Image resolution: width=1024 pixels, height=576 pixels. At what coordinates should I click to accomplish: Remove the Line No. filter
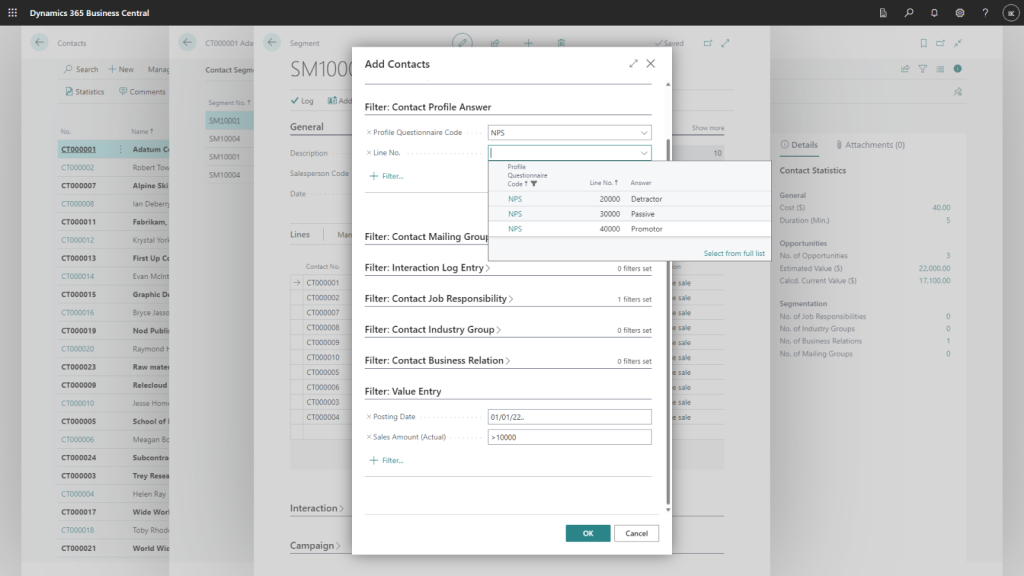coord(368,153)
